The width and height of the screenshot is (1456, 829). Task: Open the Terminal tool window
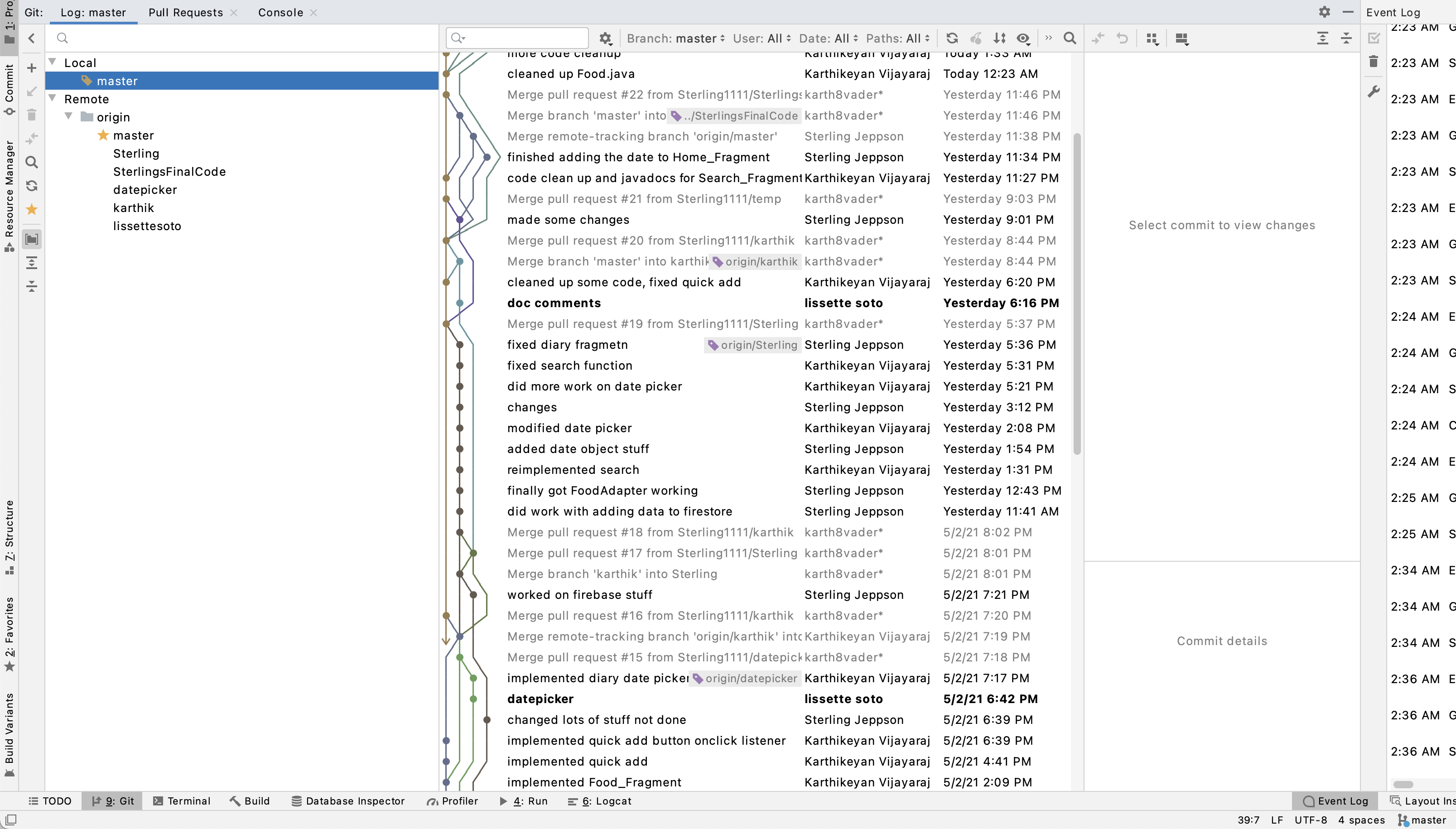click(x=182, y=800)
